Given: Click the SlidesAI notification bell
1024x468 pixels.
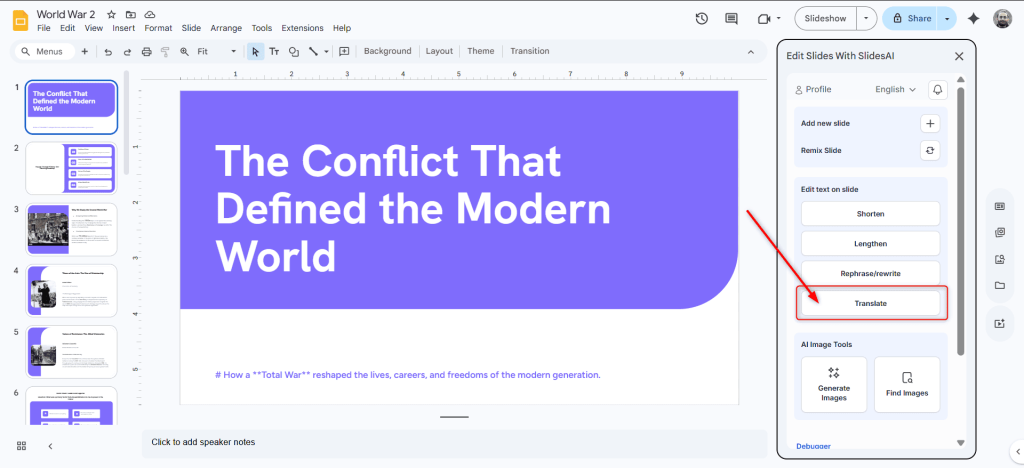Looking at the screenshot, I should (x=938, y=89).
